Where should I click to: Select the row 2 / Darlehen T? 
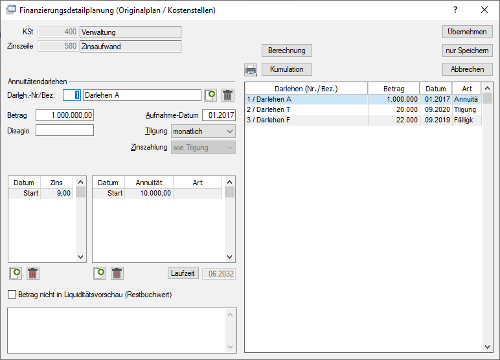pos(363,110)
